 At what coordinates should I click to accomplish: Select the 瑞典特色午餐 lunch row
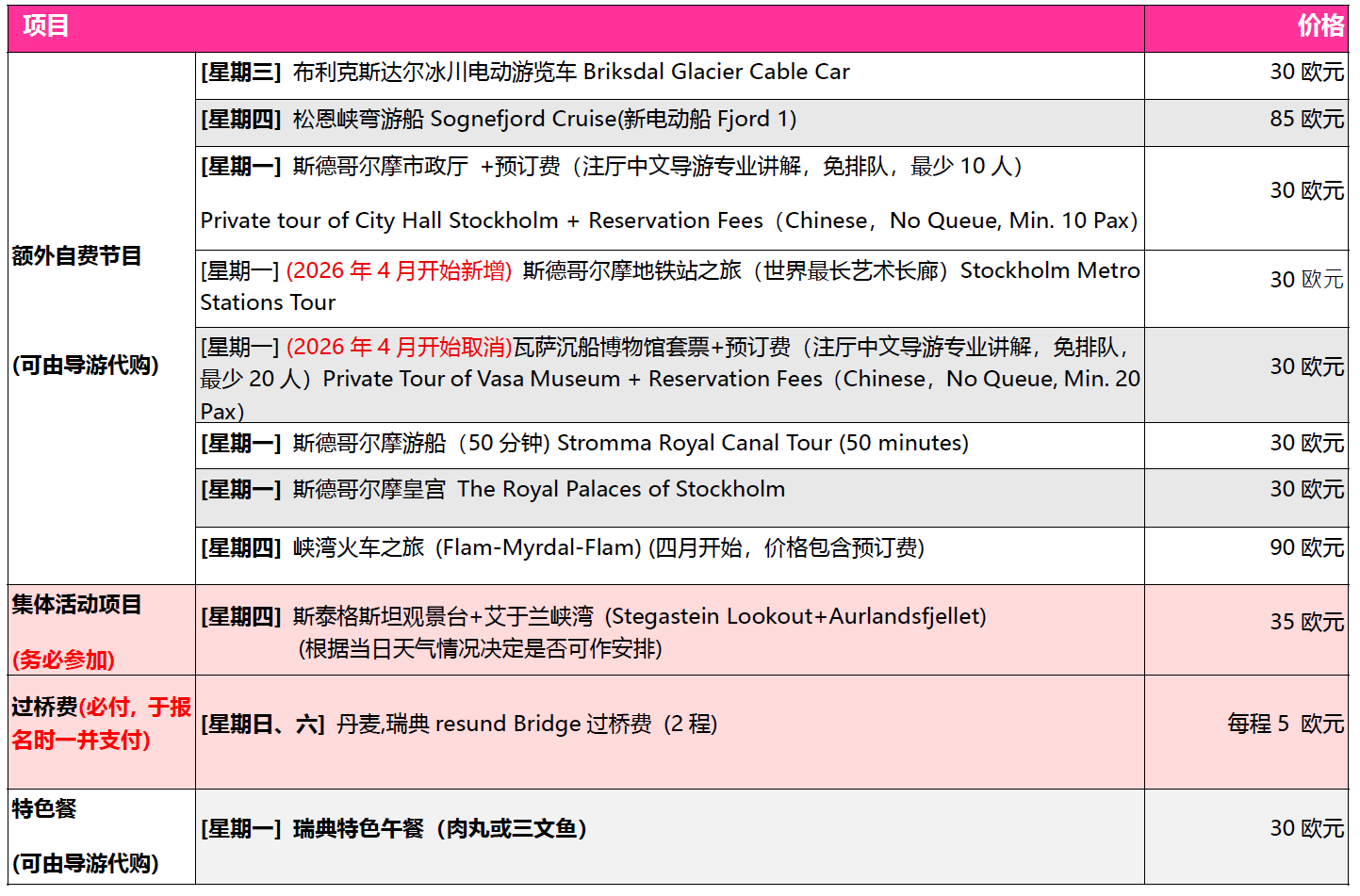(394, 829)
